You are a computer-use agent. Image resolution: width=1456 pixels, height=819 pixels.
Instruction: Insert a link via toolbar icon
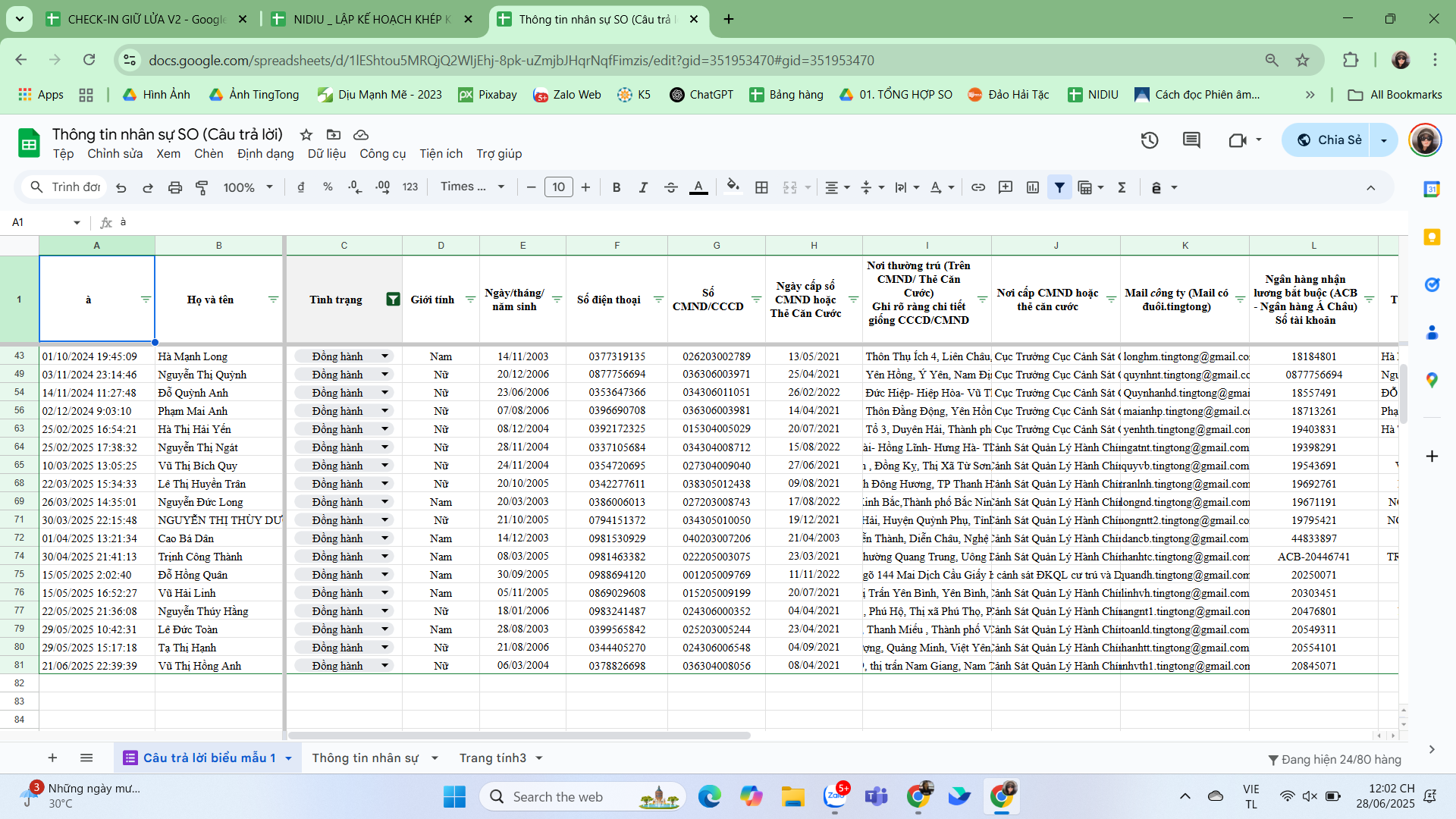click(x=978, y=187)
